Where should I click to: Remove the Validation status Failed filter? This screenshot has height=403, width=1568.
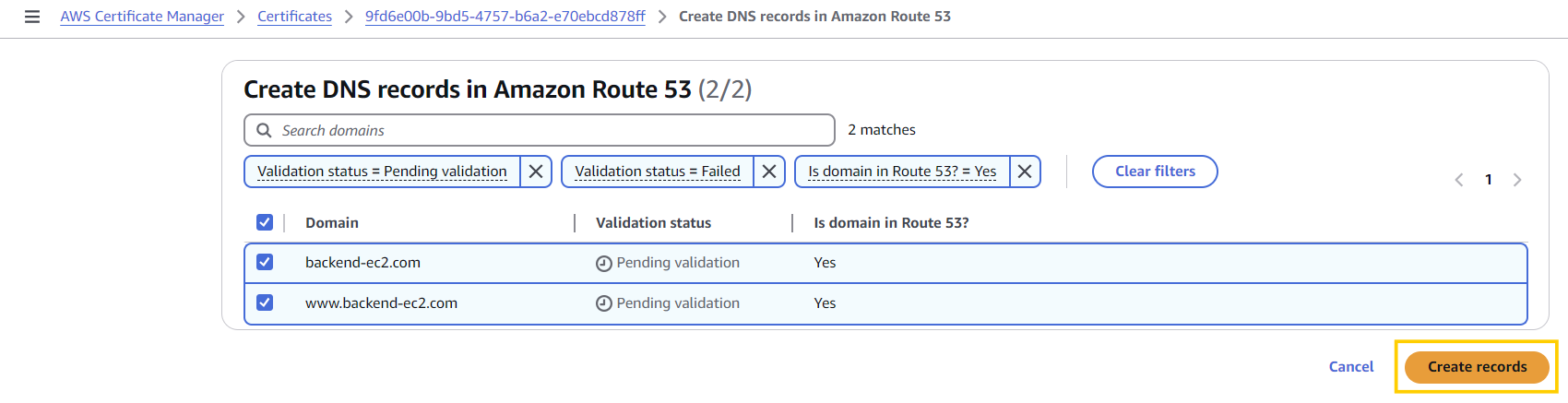pyautogui.click(x=769, y=172)
